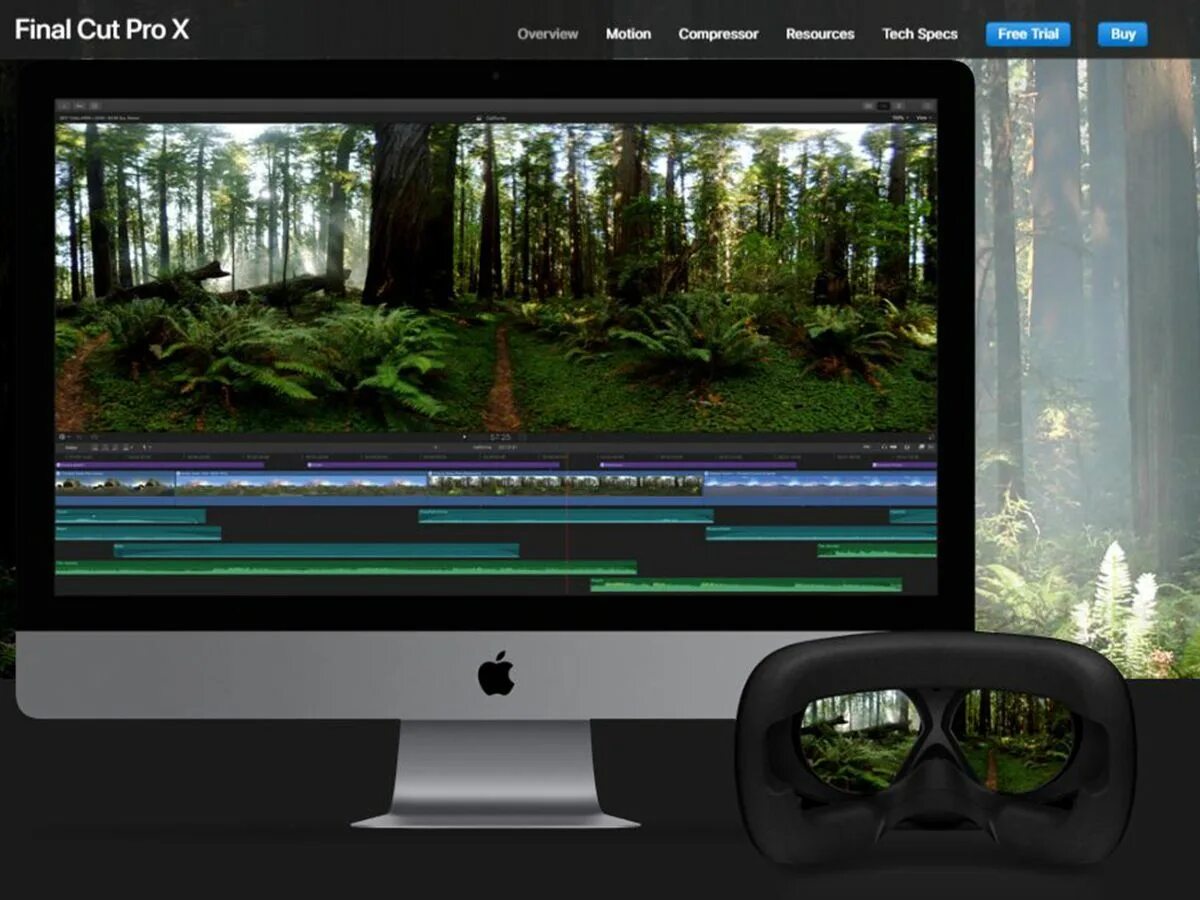Click the 57:25 timecode display under the viewer
Screen dimensions: 1200x900
[x=500, y=437]
